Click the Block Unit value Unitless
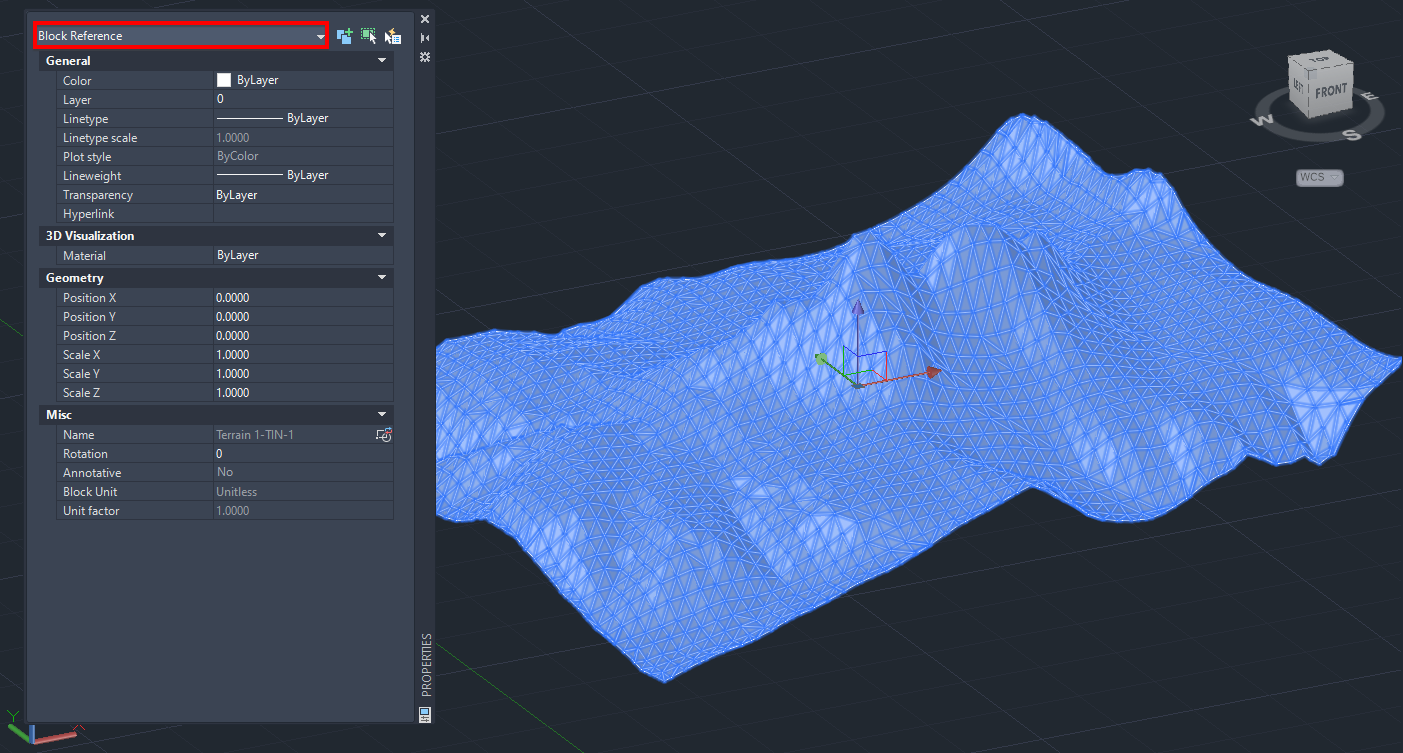This screenshot has height=753, width=1403. (x=237, y=492)
